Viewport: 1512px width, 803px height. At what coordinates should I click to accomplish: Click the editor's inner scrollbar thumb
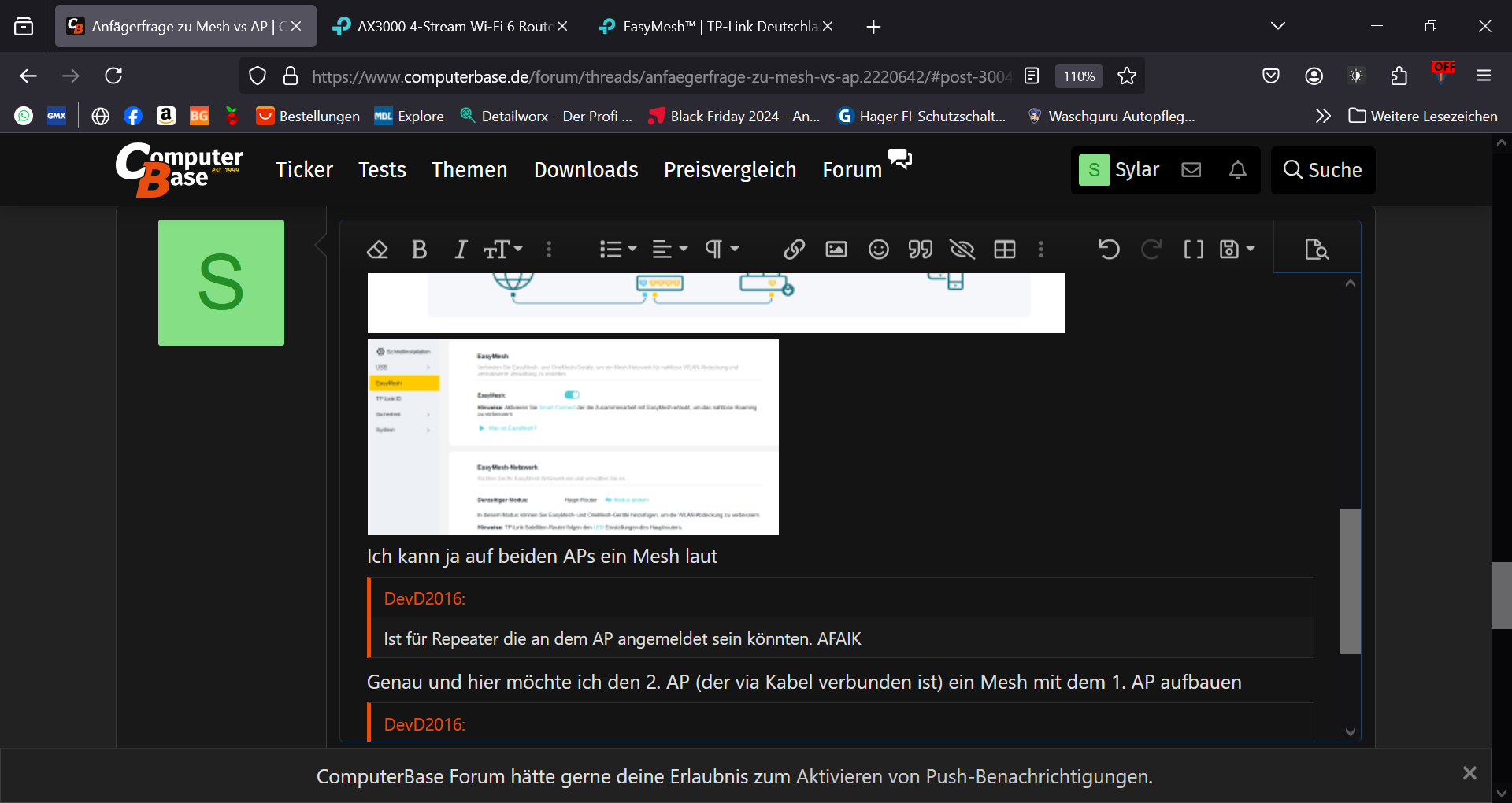pos(1351,581)
